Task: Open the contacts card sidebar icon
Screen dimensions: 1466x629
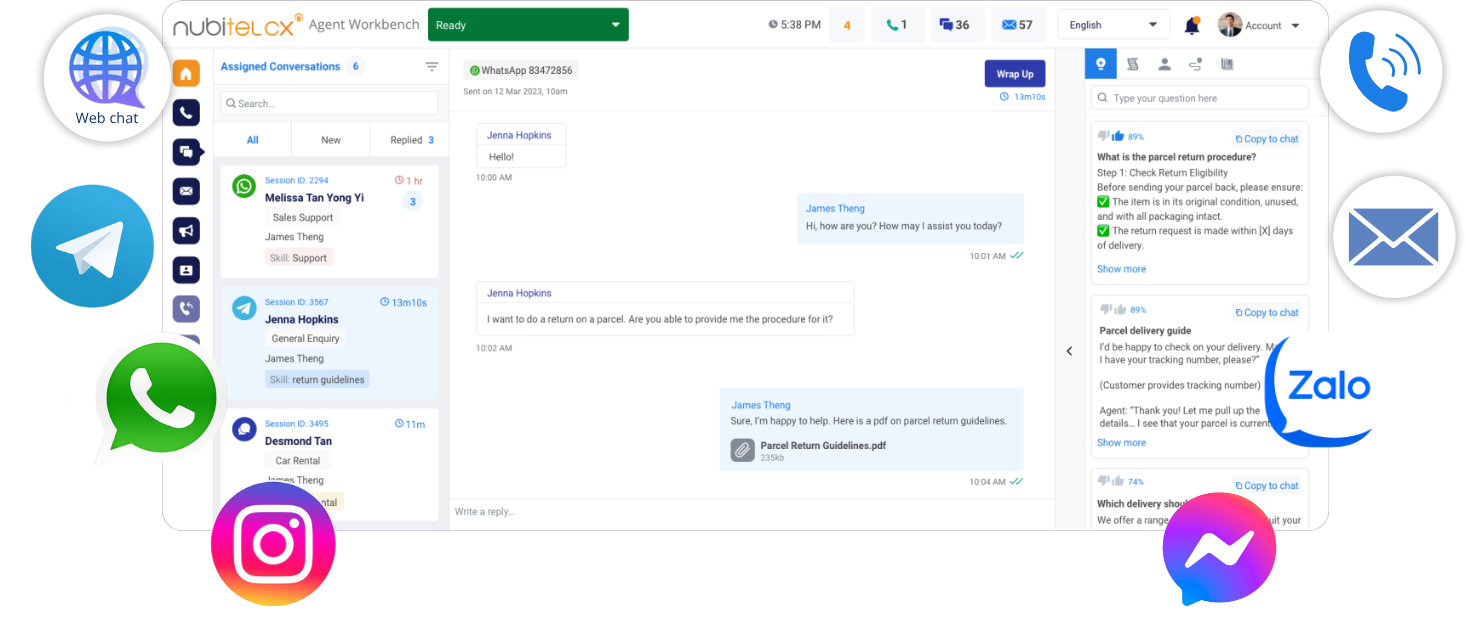Action: coord(186,270)
